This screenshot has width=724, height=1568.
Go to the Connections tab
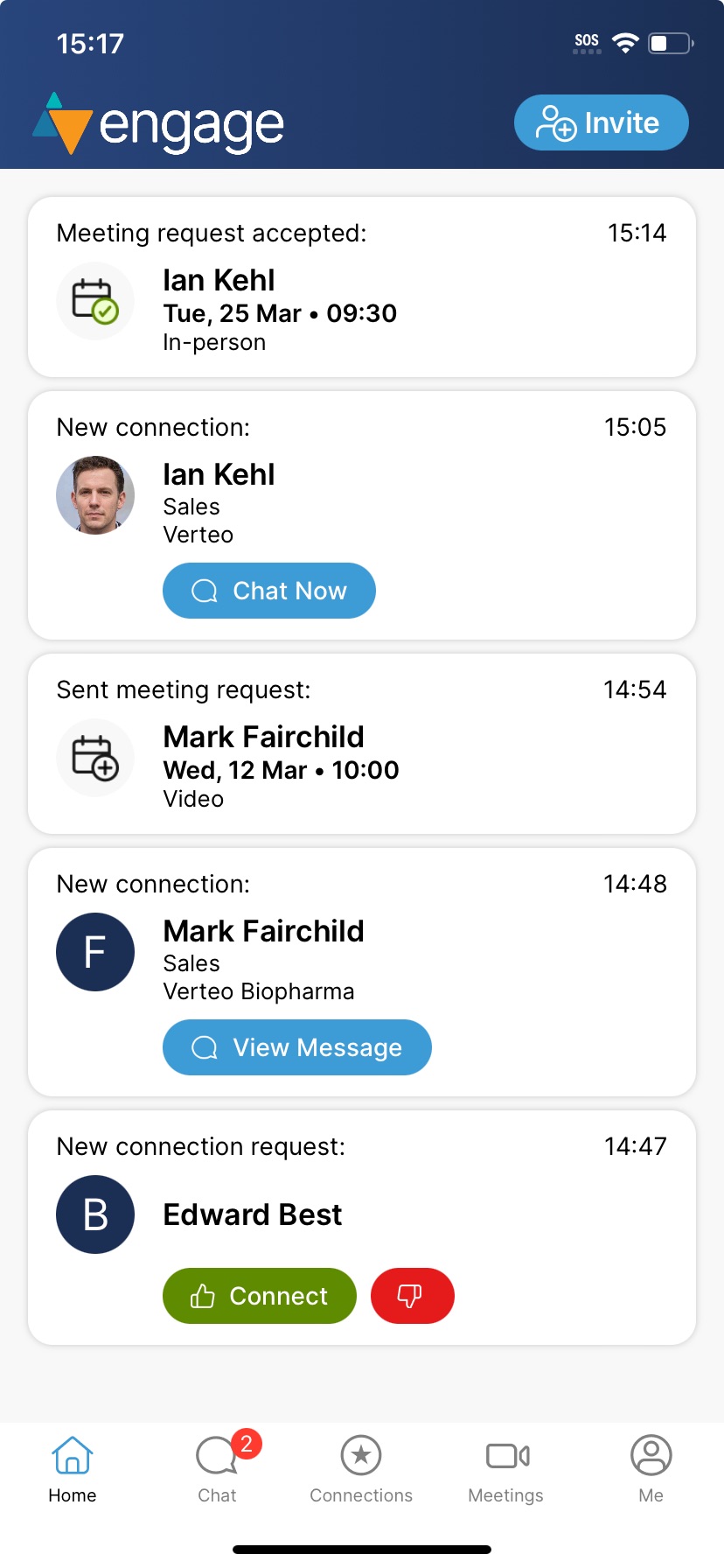[361, 1469]
